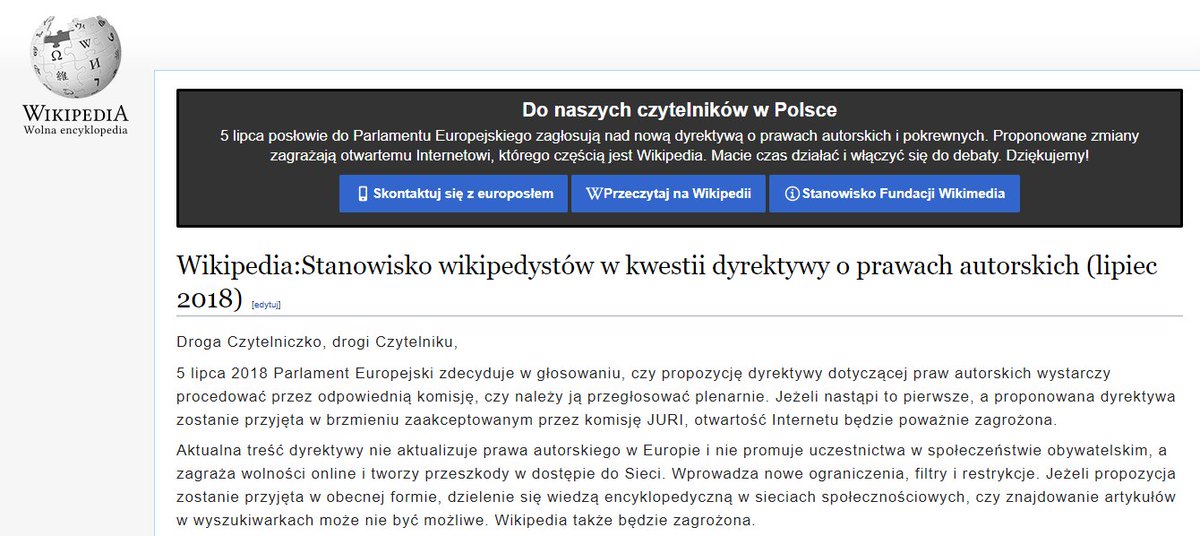
Task: Click the [edytuj] link by the heading
Action: point(266,303)
